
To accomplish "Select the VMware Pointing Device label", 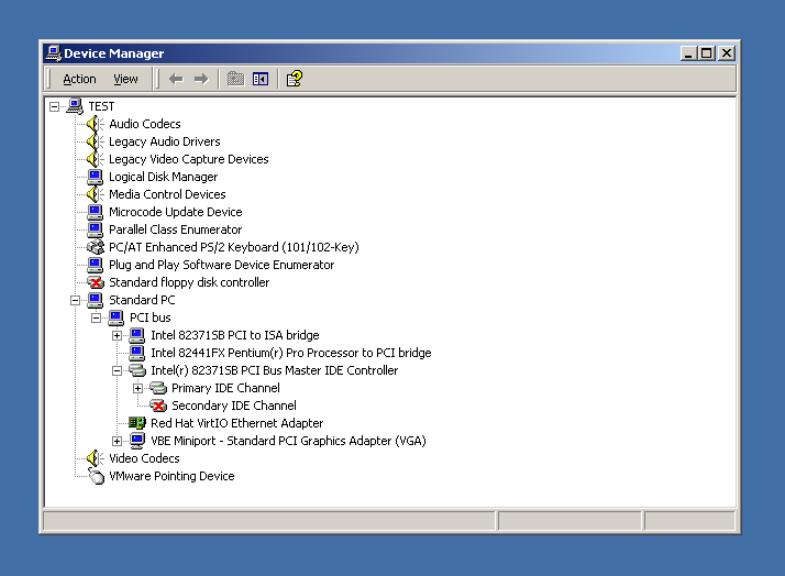I will point(172,476).
